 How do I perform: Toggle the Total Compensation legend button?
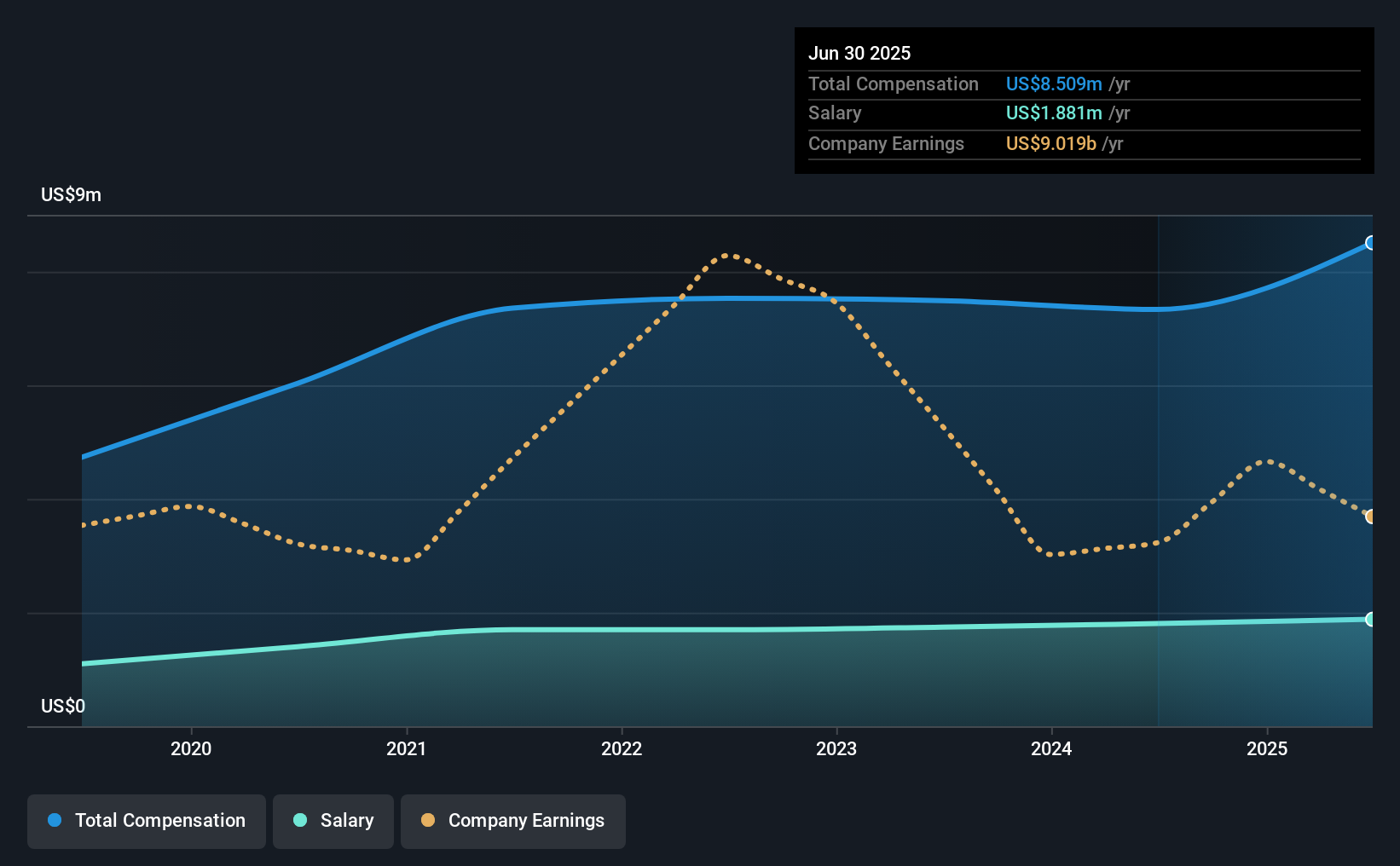click(147, 821)
